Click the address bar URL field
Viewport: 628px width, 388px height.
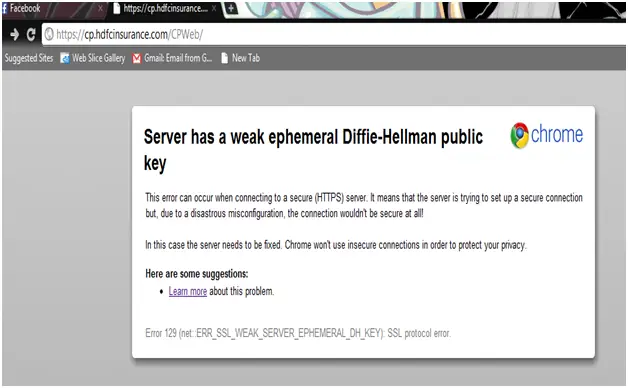pyautogui.click(x=334, y=34)
